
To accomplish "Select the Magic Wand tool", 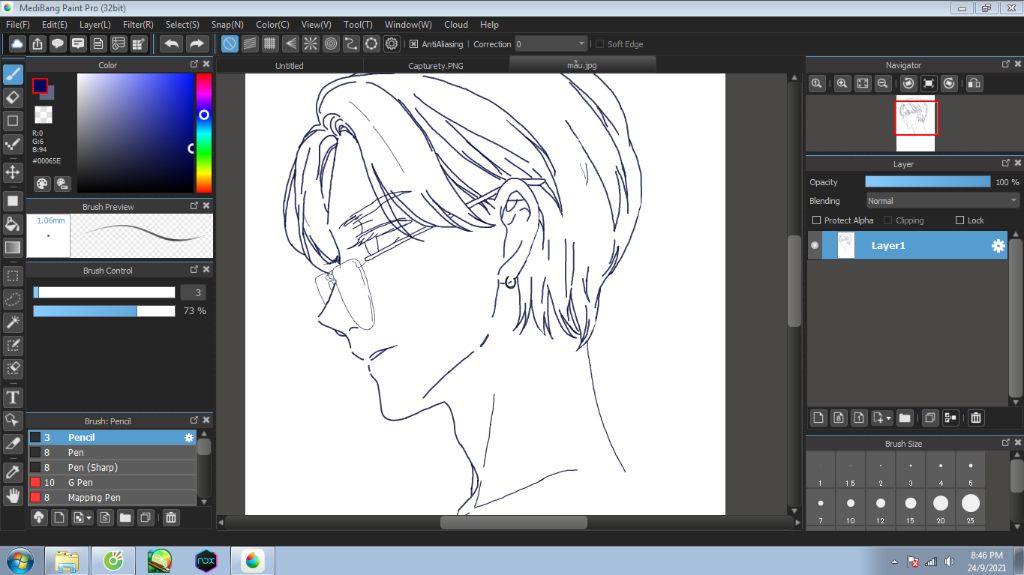I will (12, 322).
